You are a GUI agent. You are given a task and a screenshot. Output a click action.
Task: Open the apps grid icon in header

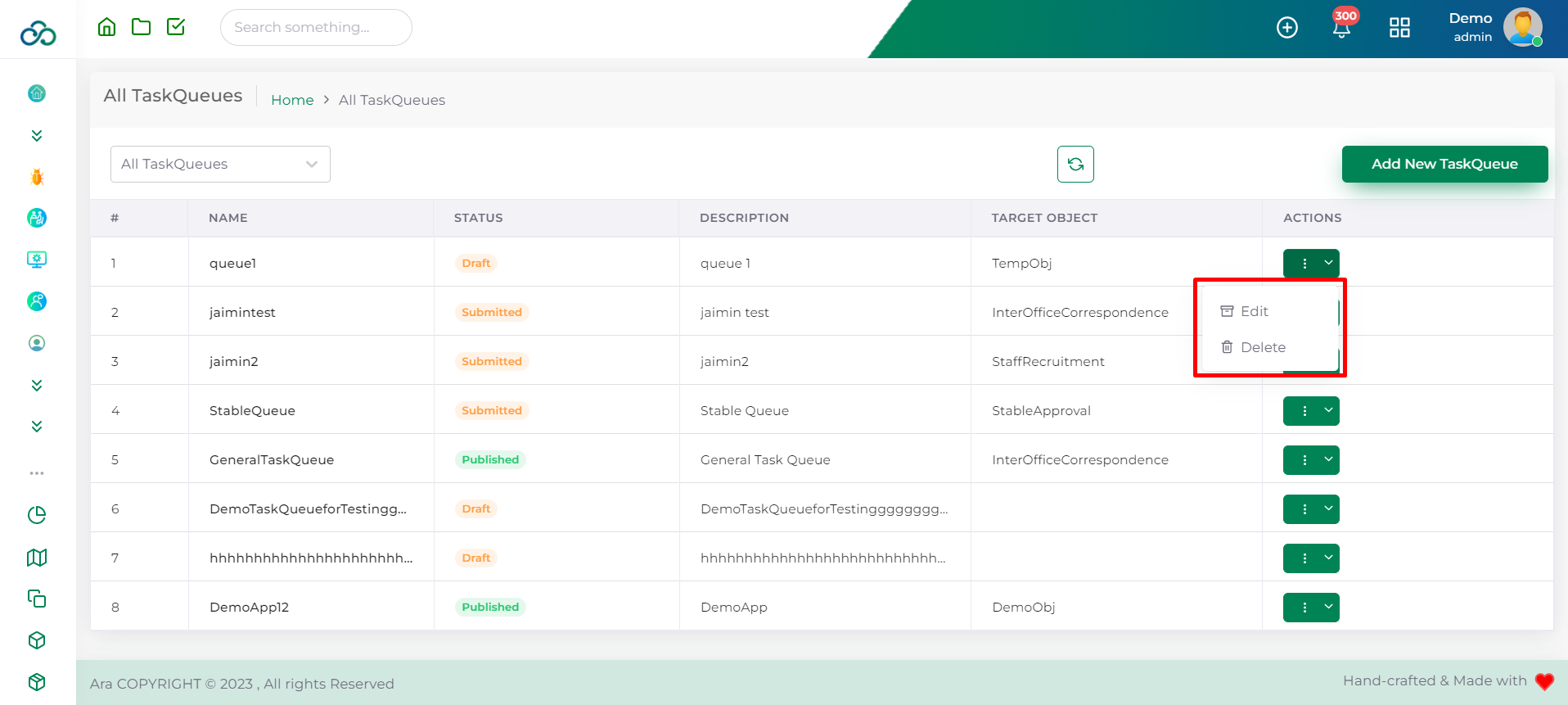1399,28
